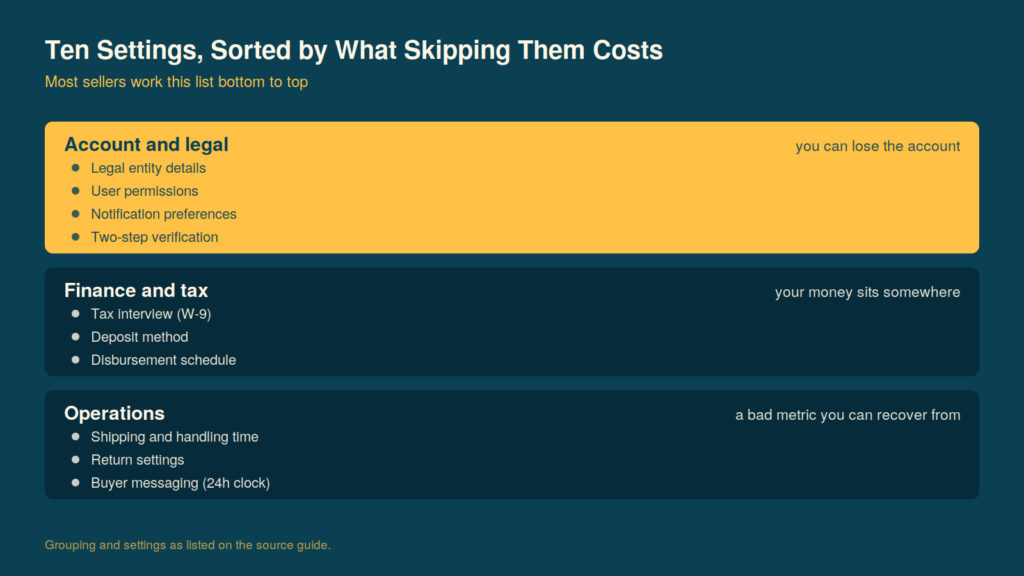The width and height of the screenshot is (1024, 576).
Task: Click the slide title about Ten Settings
Action: coord(353,50)
